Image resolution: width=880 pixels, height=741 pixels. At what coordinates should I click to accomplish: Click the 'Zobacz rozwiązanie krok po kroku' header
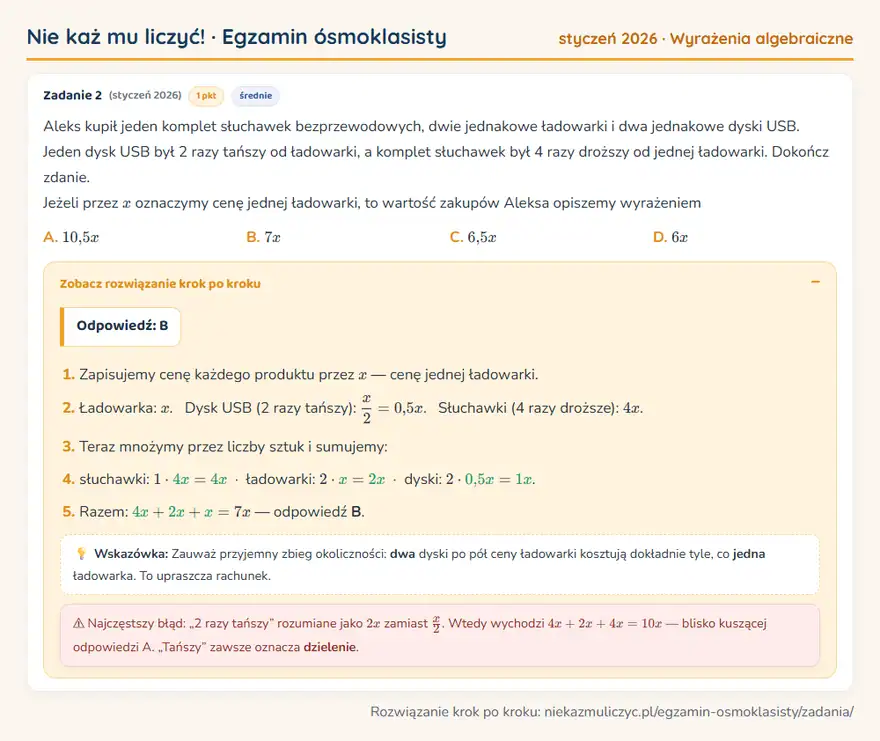tap(160, 283)
